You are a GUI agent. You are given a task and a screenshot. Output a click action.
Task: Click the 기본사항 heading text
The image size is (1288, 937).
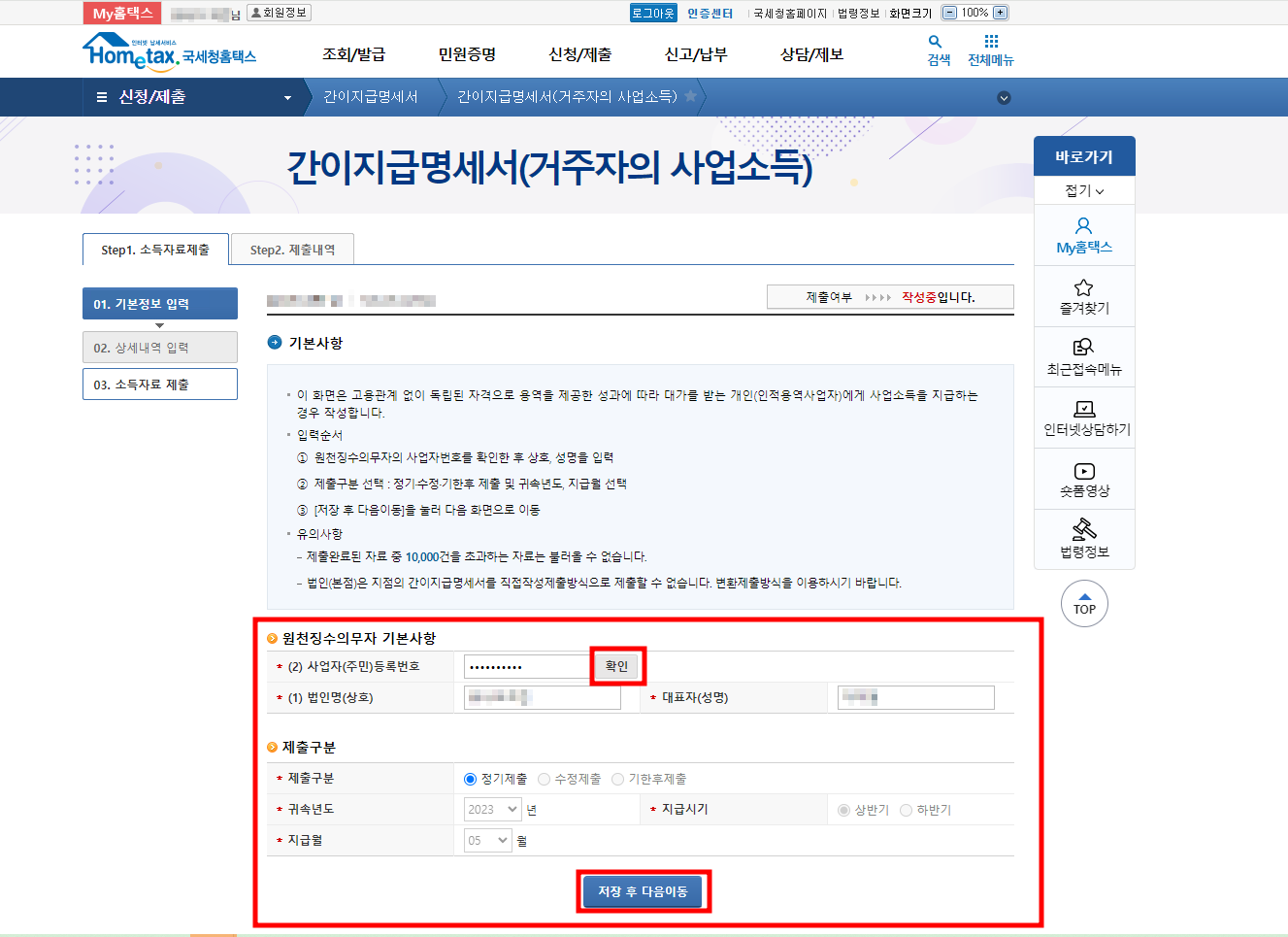315,343
